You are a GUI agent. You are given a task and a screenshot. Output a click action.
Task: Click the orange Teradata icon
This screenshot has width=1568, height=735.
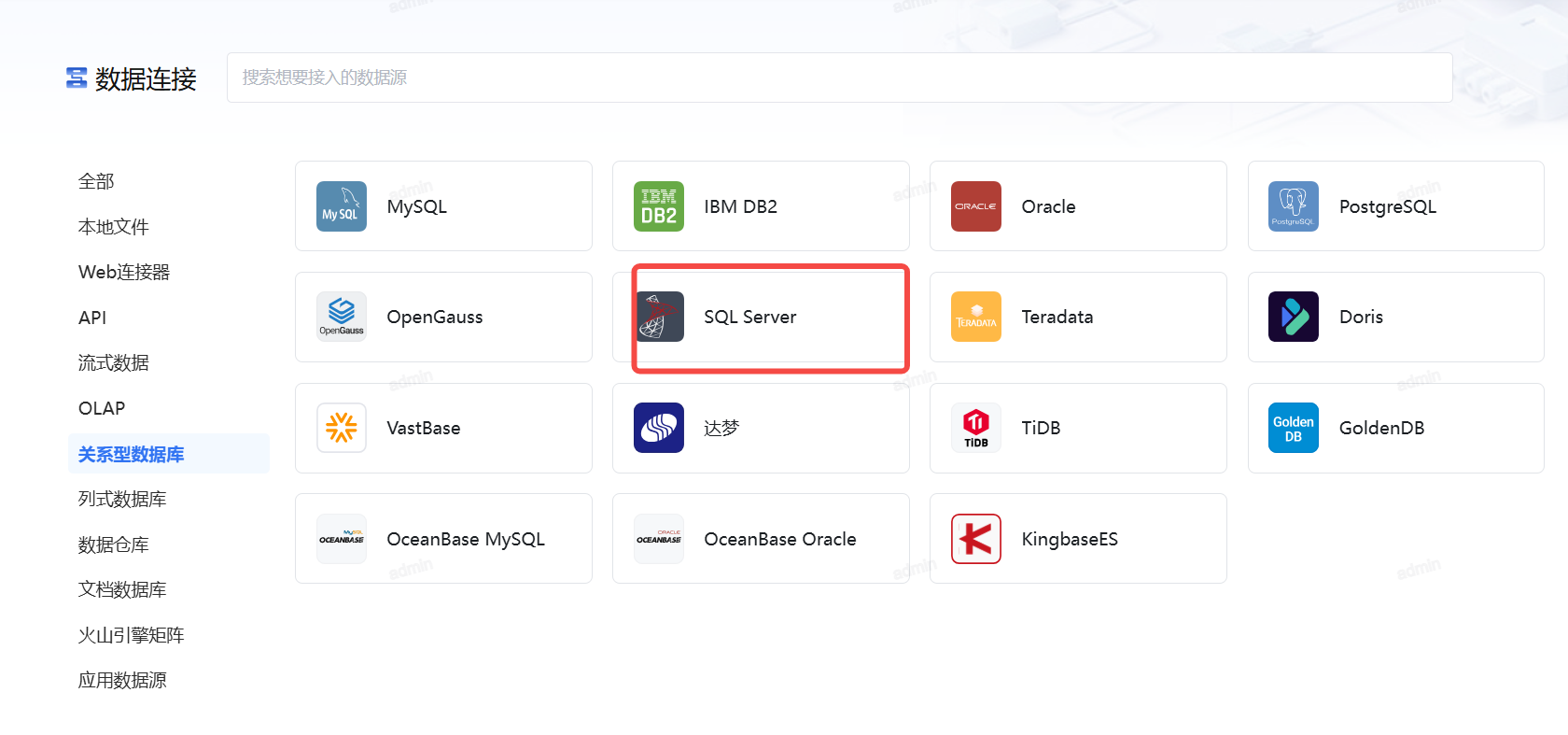(x=976, y=317)
